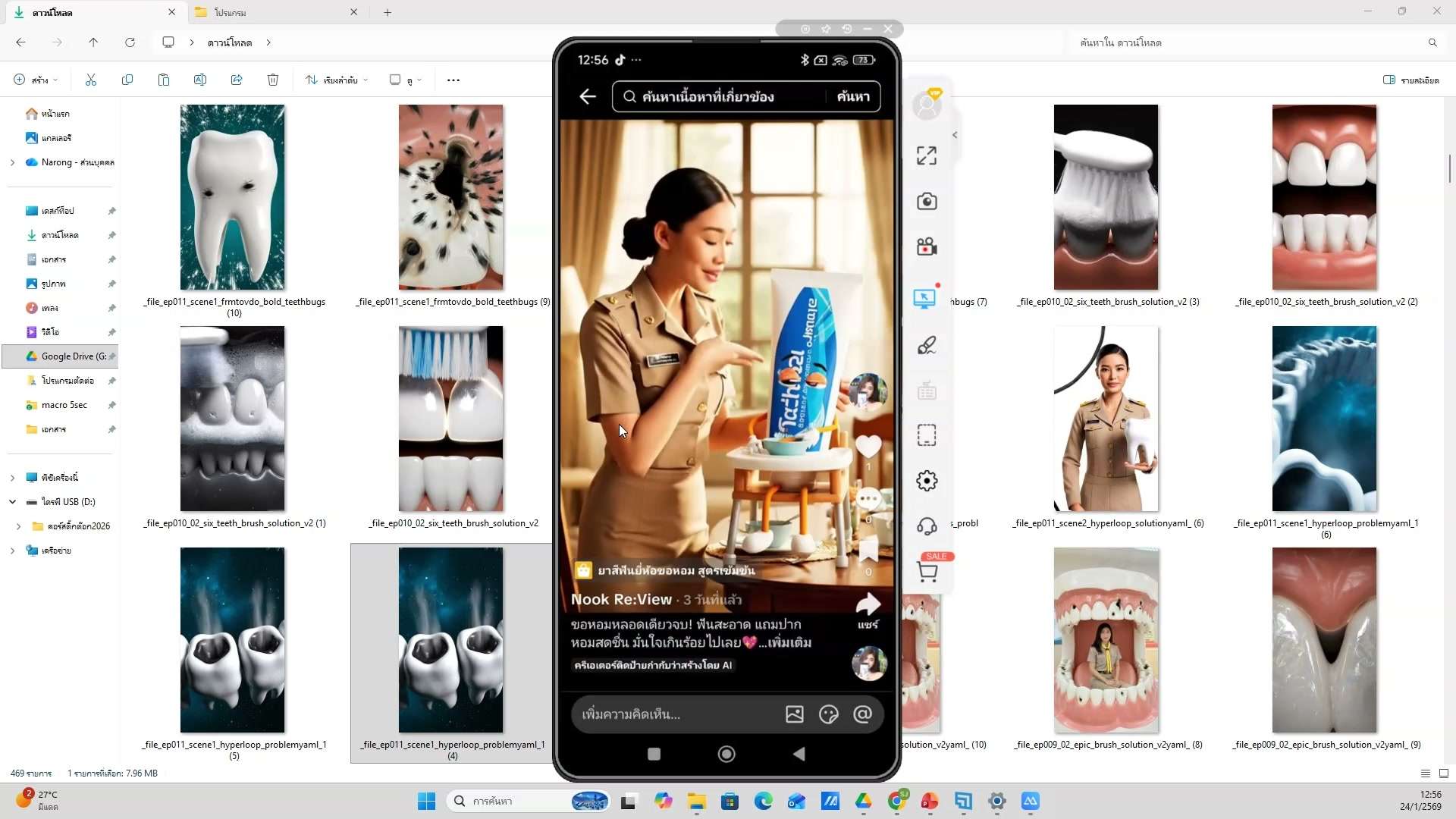Select the white smiling tooth thumbnail
1456x819 pixels.
click(x=232, y=197)
